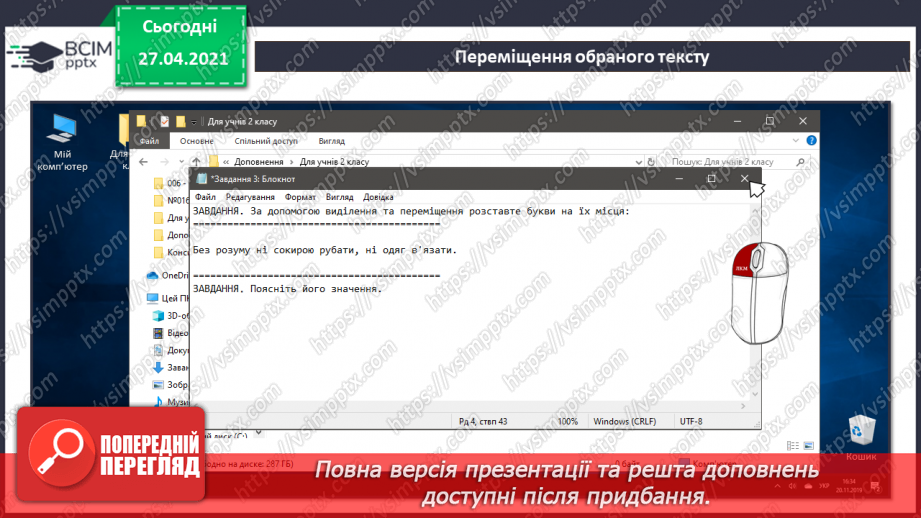Open Мій комп'ютер desktop icon

(x=62, y=143)
